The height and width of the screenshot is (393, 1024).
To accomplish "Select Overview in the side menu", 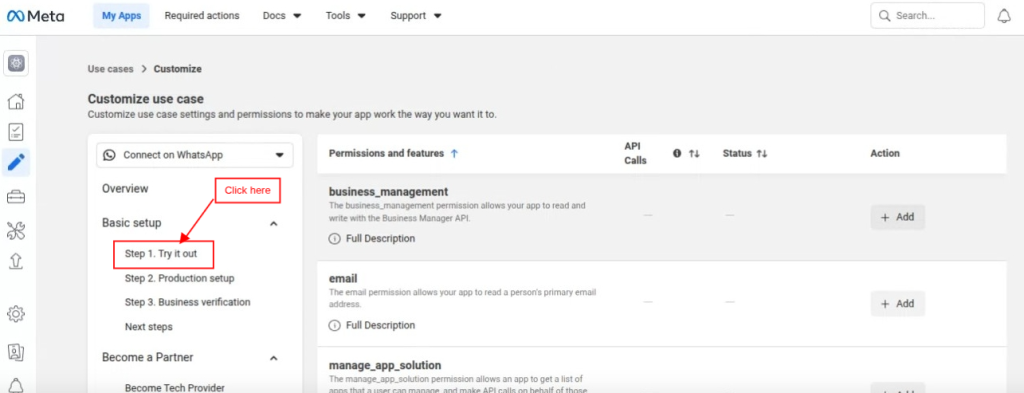I will 125,189.
